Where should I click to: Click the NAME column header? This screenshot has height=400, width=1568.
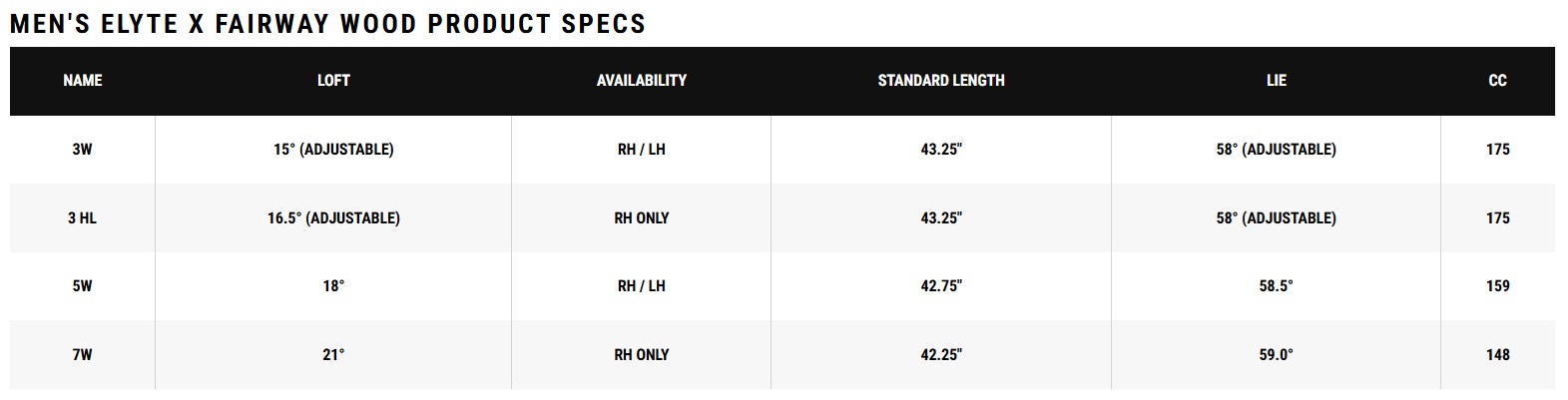pos(83,81)
